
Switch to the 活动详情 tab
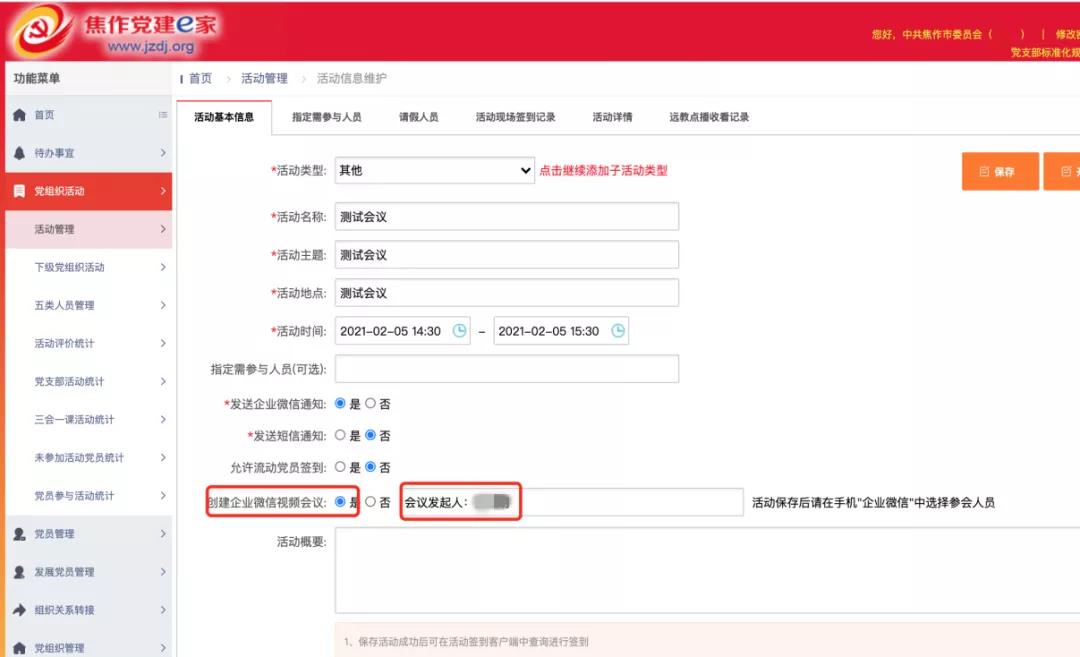coord(612,117)
